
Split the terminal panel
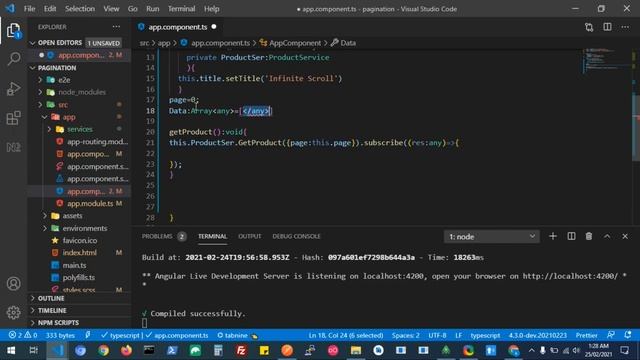[x=571, y=236]
